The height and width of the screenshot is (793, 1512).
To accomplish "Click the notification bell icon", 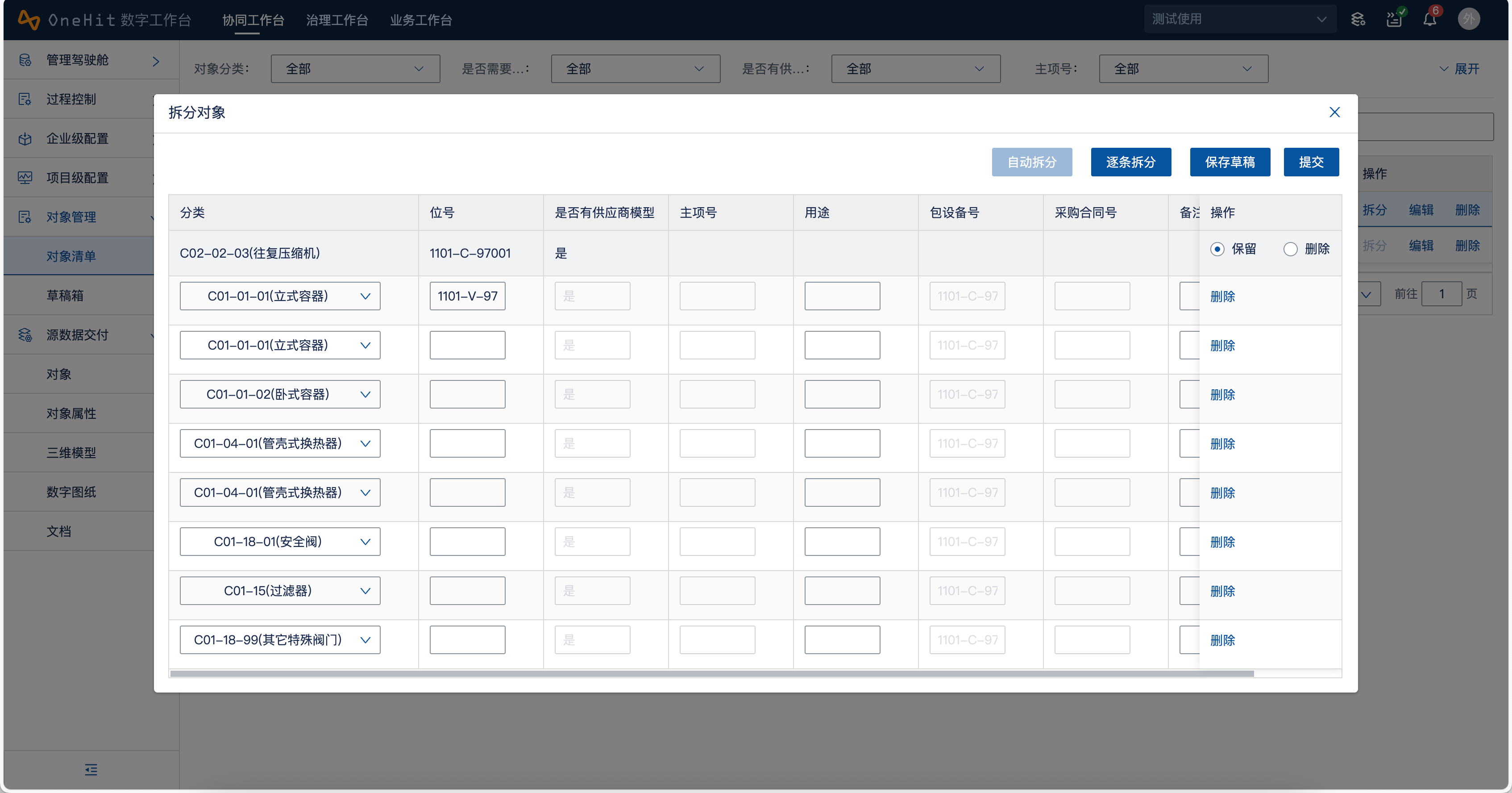I will (x=1429, y=20).
